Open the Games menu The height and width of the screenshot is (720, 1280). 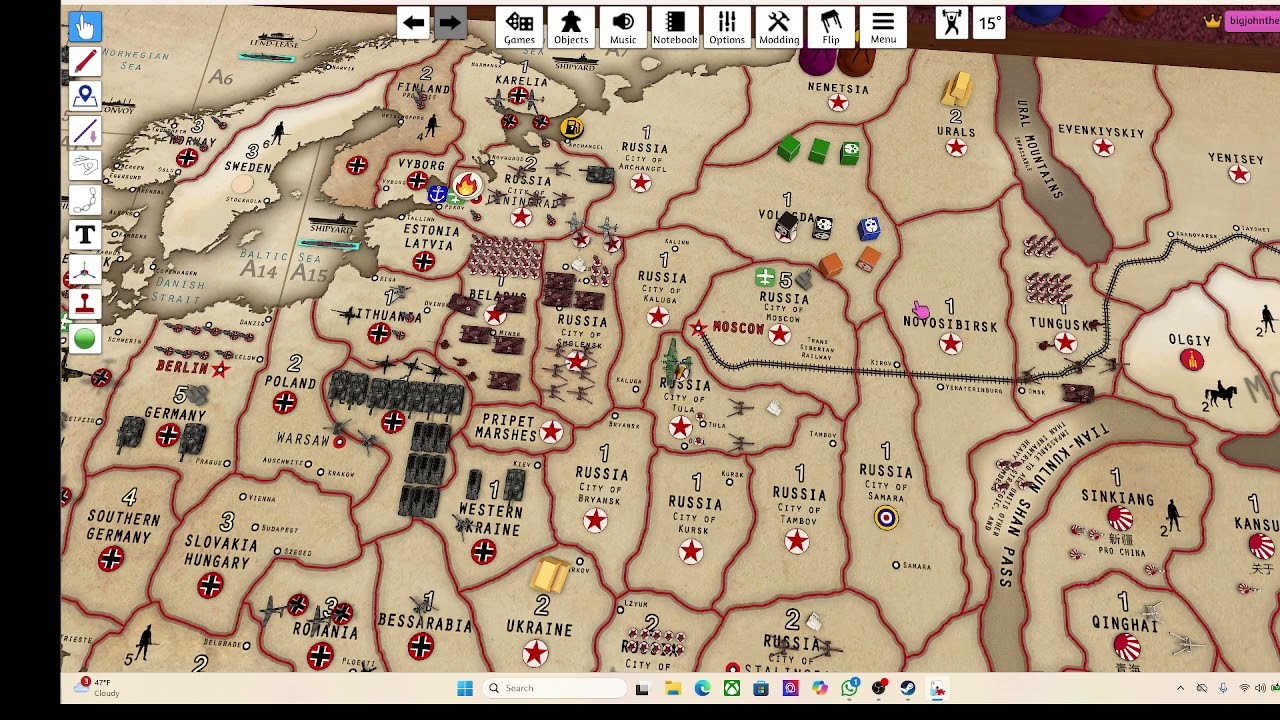pos(519,27)
